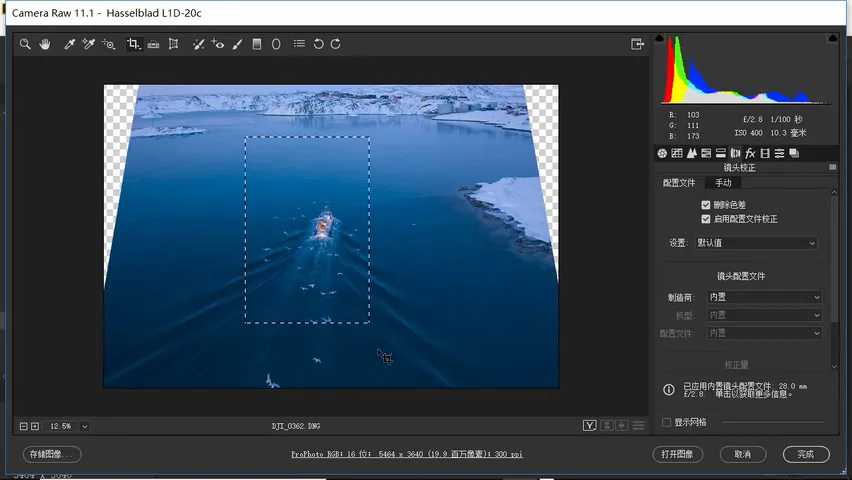Open the zoom level 12.5% dropdown

click(85, 426)
